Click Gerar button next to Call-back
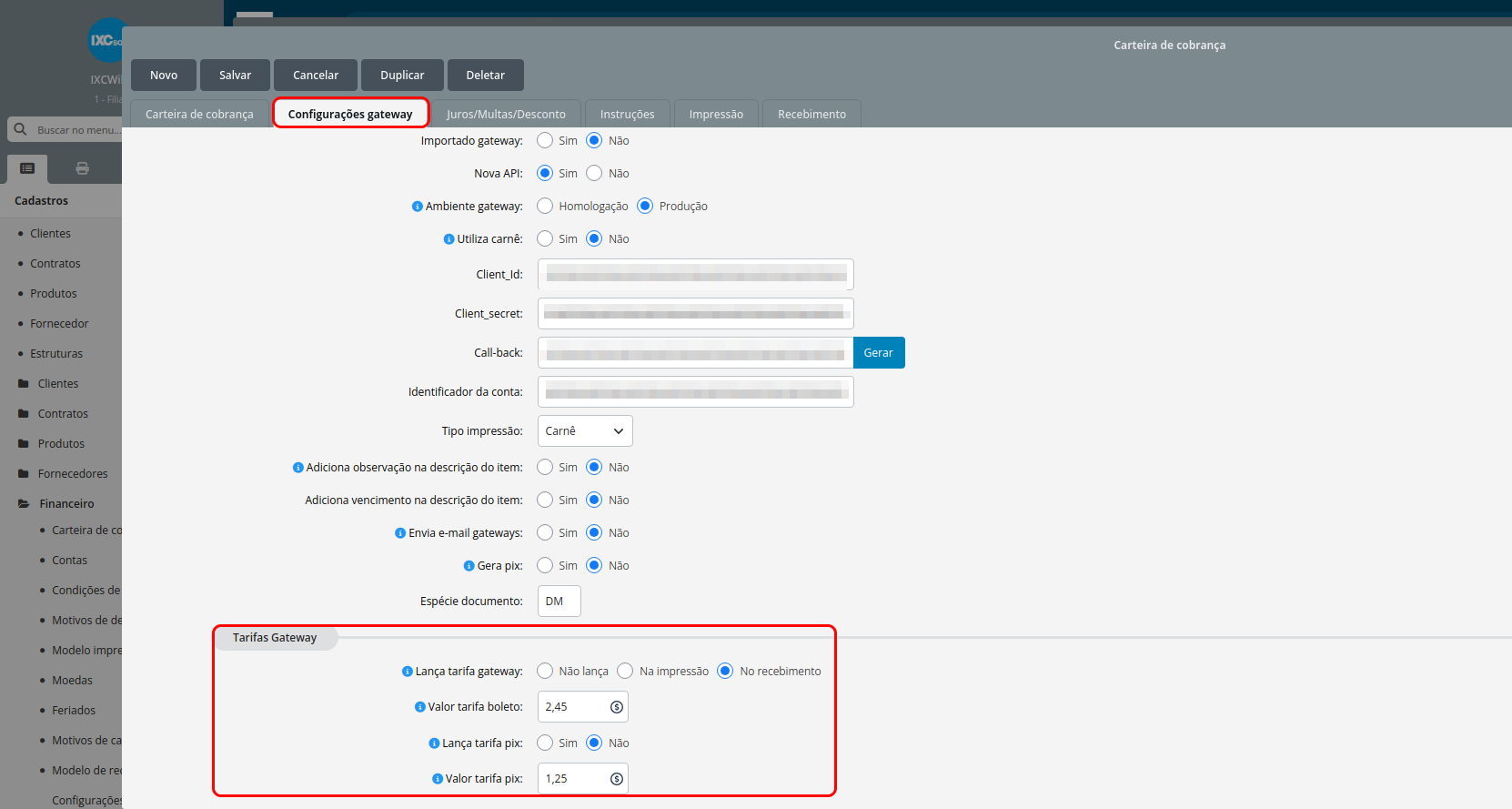This screenshot has width=1512, height=809. coord(879,353)
